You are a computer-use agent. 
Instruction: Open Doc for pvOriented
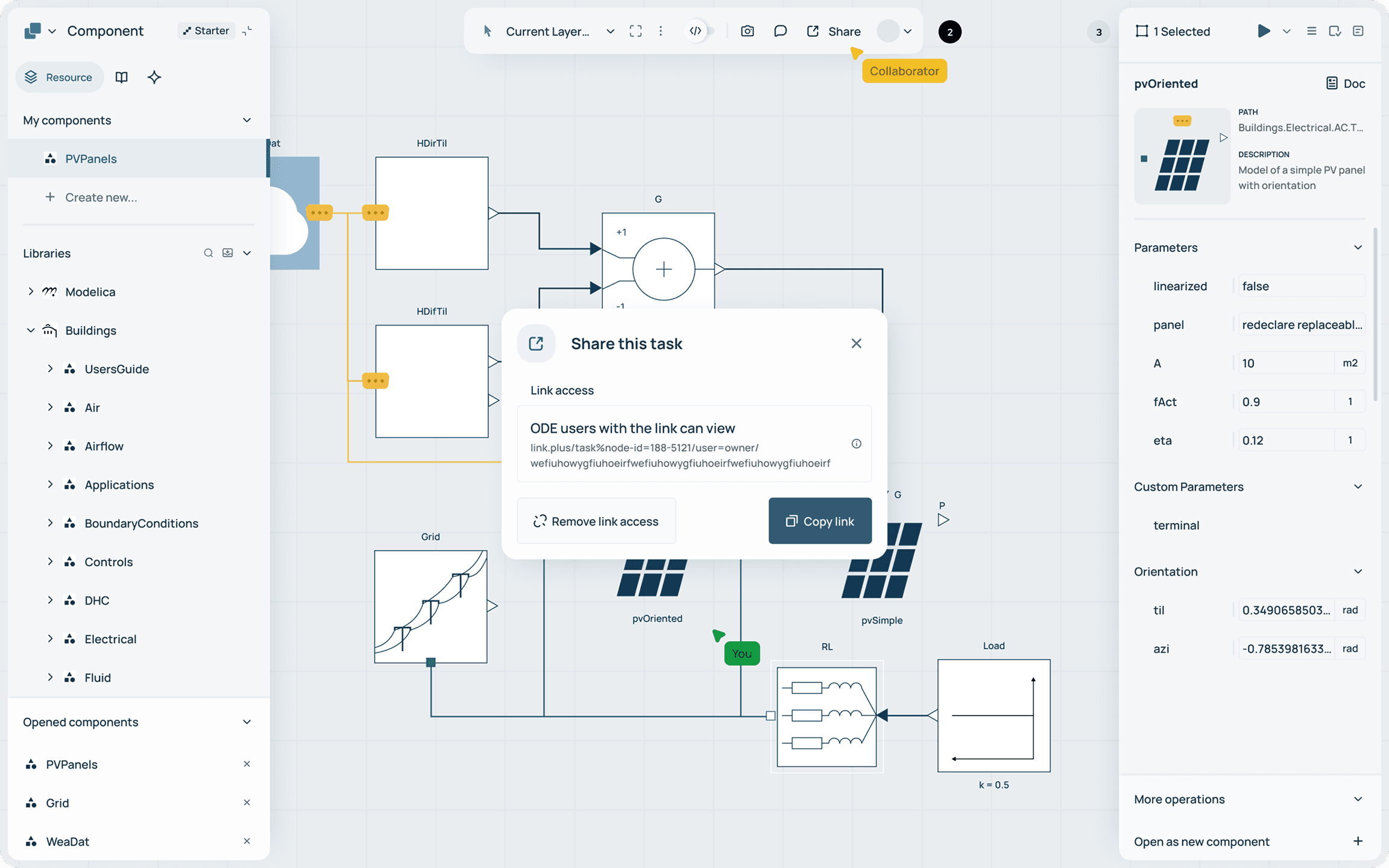tap(1346, 84)
